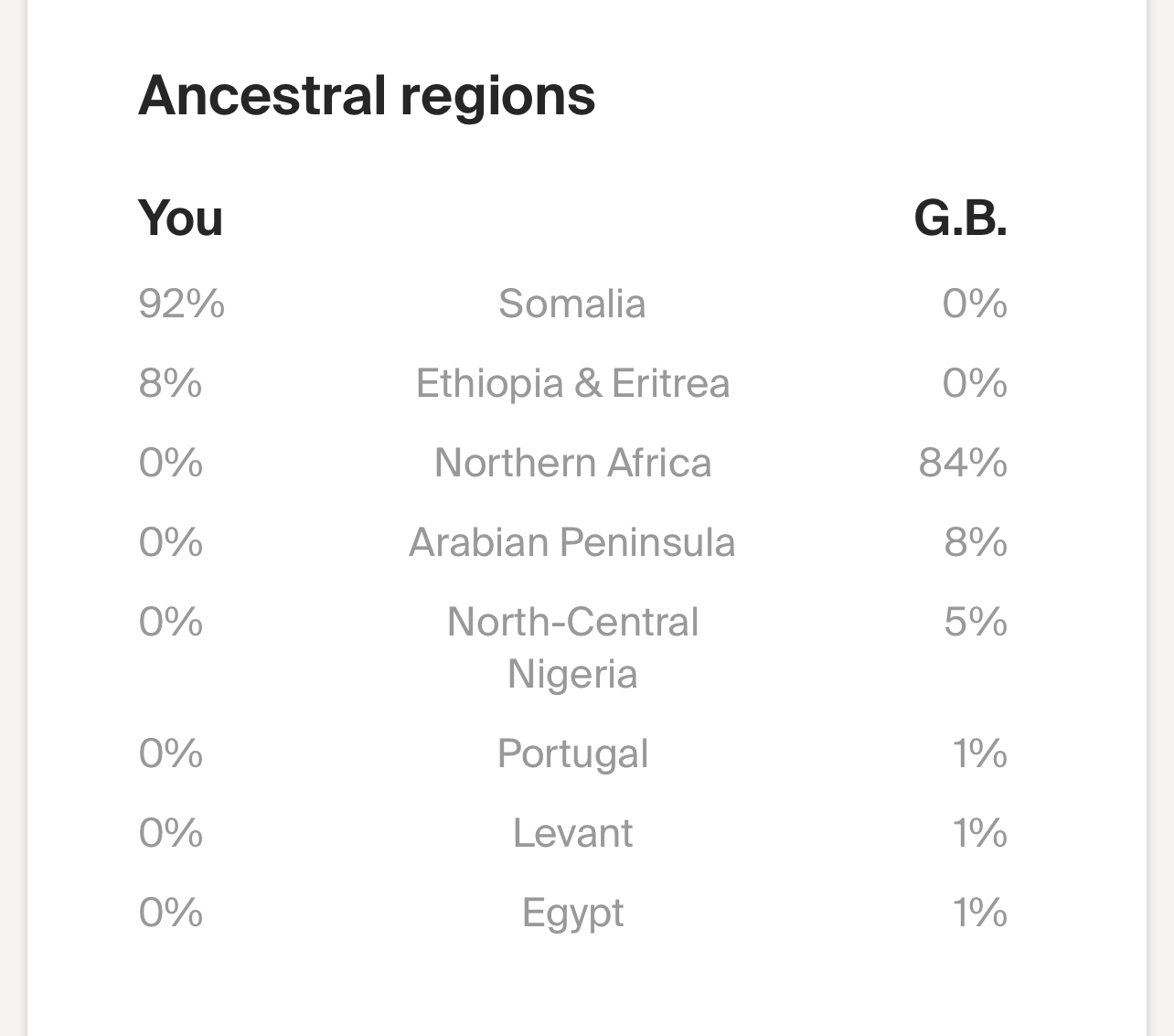Viewport: 1174px width, 1036px height.
Task: Open the Ethiopia & Eritrea region
Action: pos(572,383)
